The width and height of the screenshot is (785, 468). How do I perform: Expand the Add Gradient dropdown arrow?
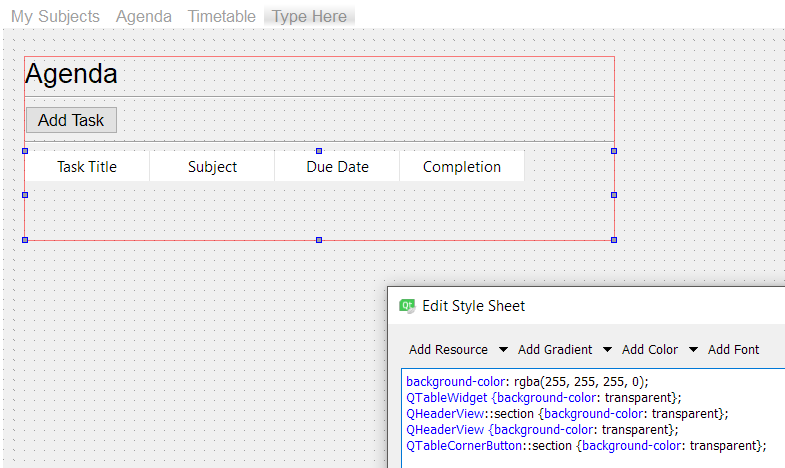[x=607, y=349]
